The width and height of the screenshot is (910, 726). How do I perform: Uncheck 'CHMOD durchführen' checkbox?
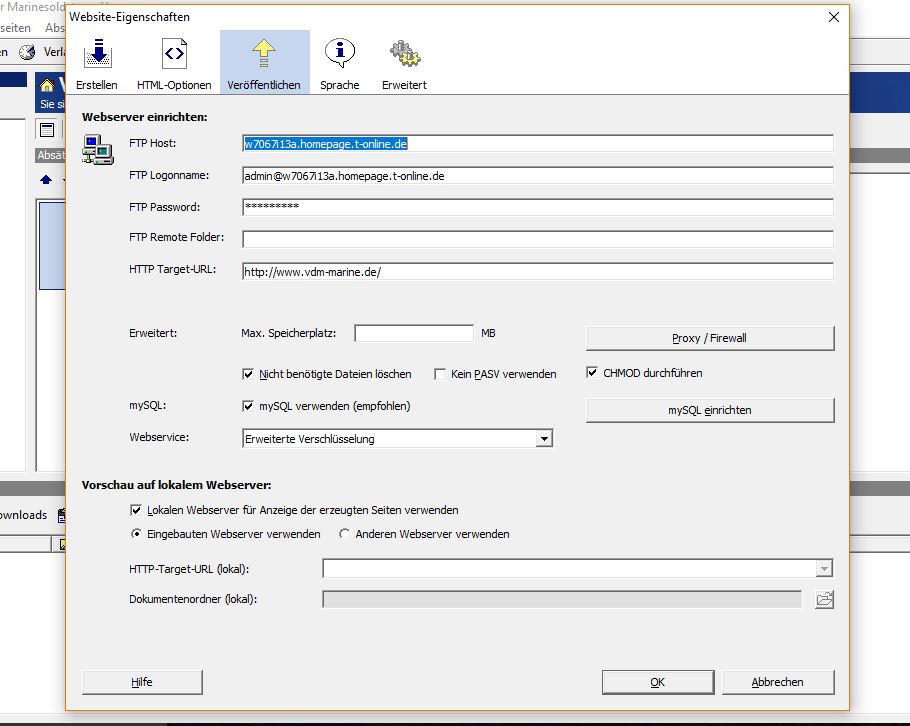(593, 373)
